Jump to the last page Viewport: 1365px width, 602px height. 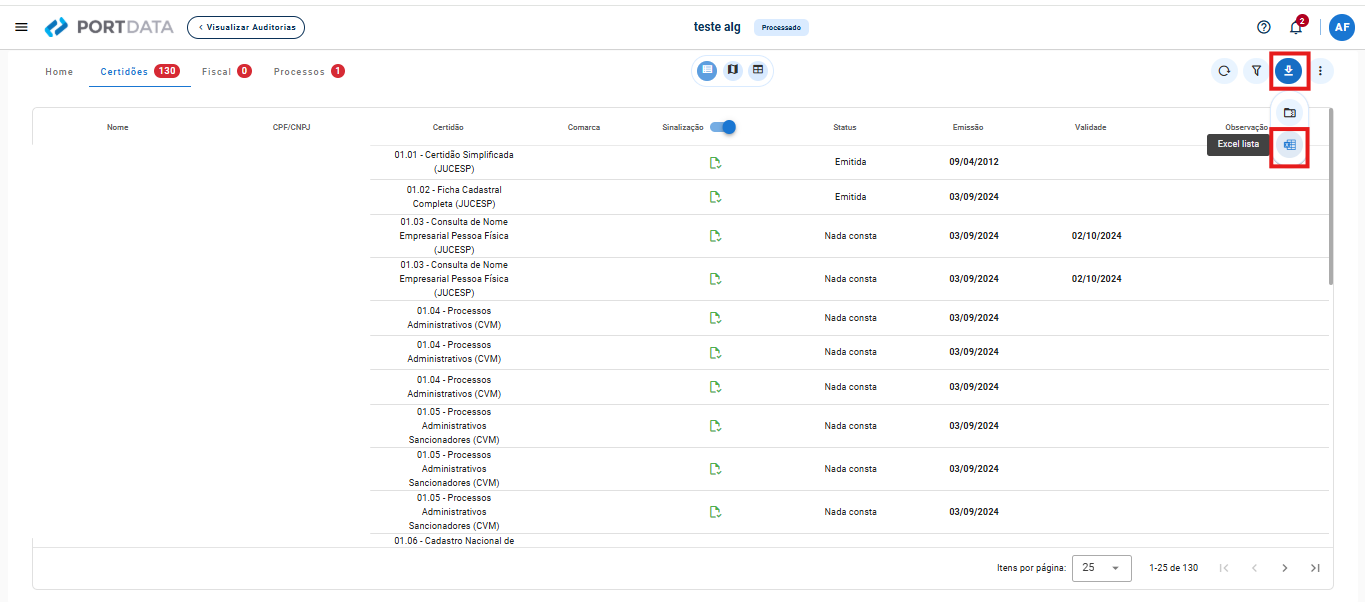click(x=1315, y=568)
